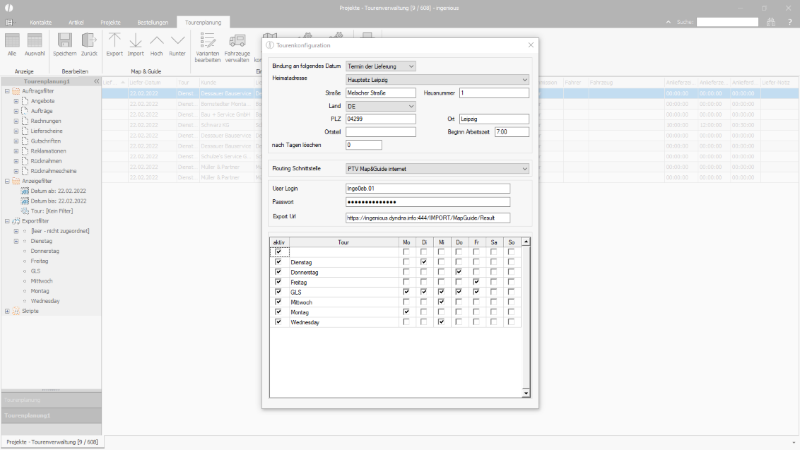
Task: Select Donnerstag in the Exportfilter tree
Action: tap(45, 251)
